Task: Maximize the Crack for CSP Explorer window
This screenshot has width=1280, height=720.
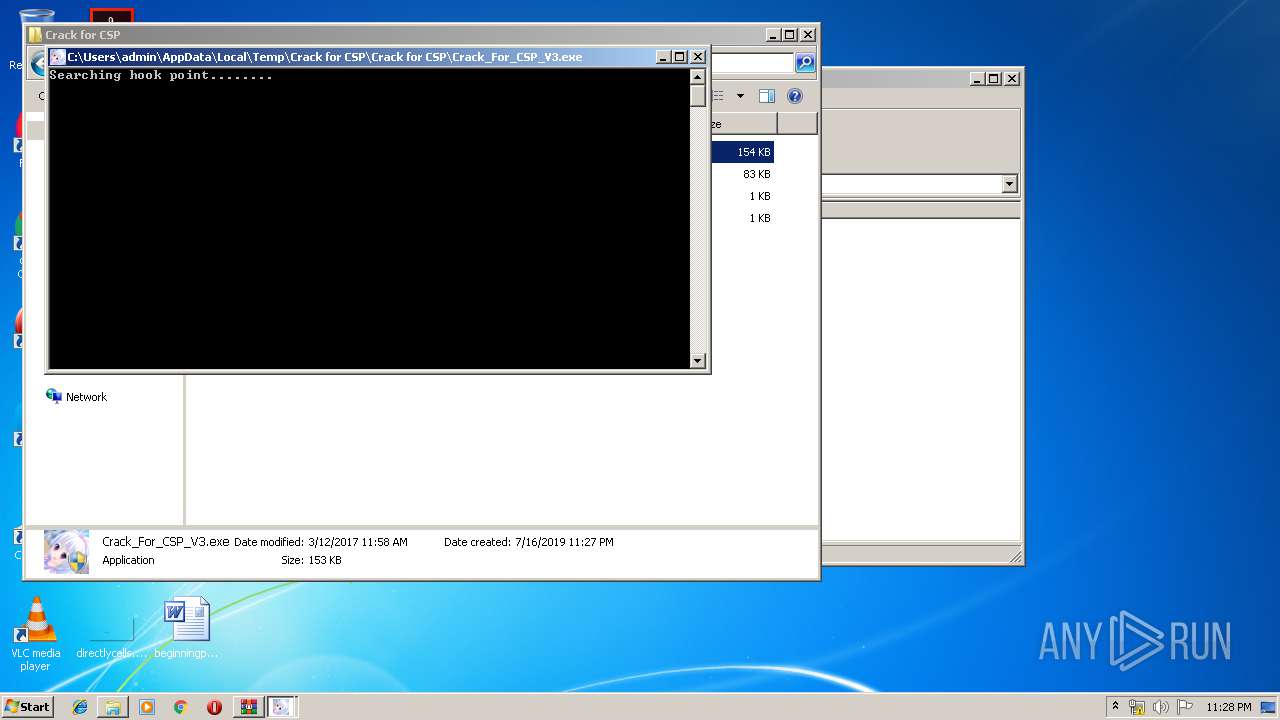Action: point(790,35)
